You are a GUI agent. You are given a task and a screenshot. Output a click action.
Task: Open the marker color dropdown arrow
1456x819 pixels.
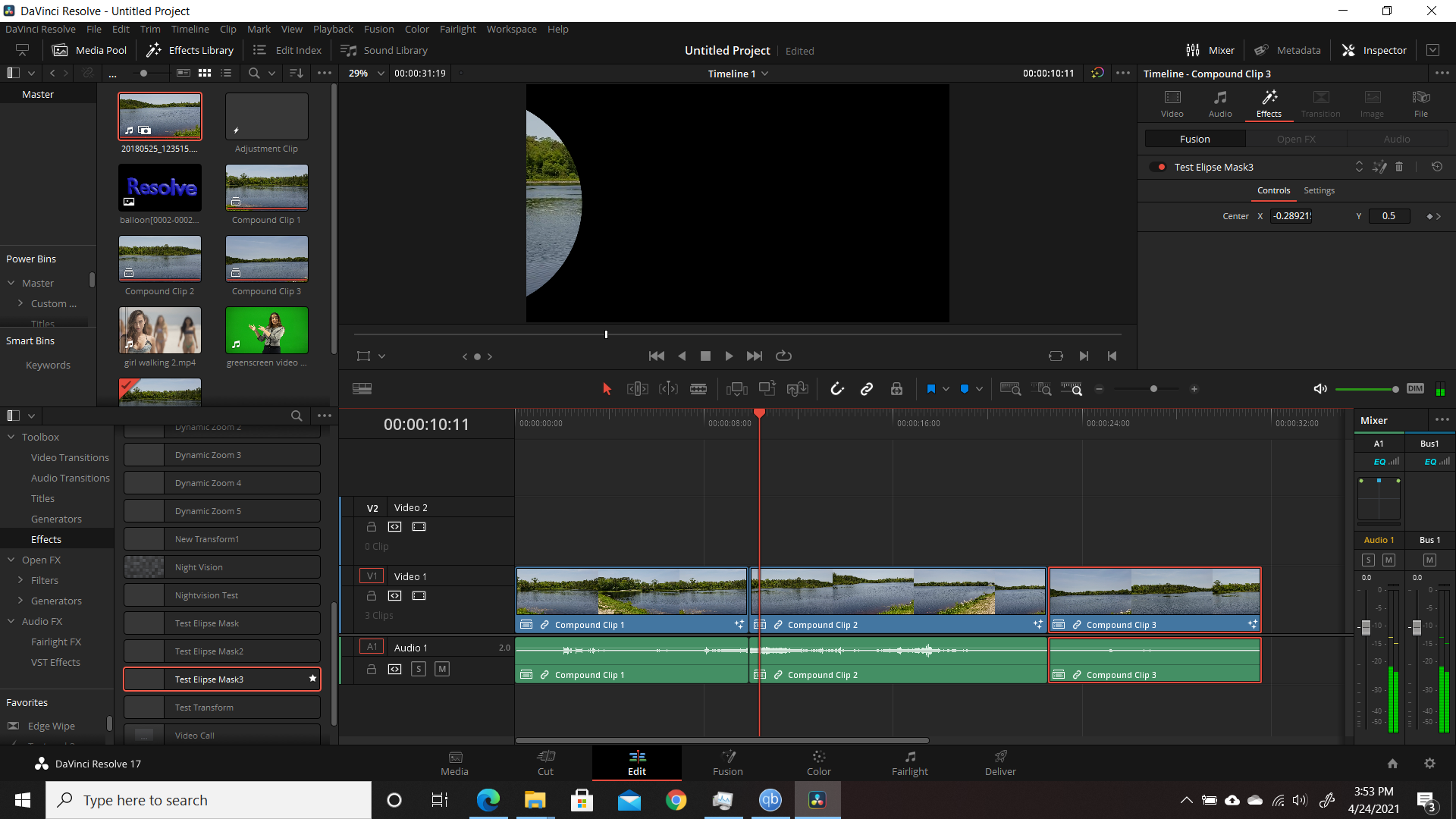tap(980, 389)
